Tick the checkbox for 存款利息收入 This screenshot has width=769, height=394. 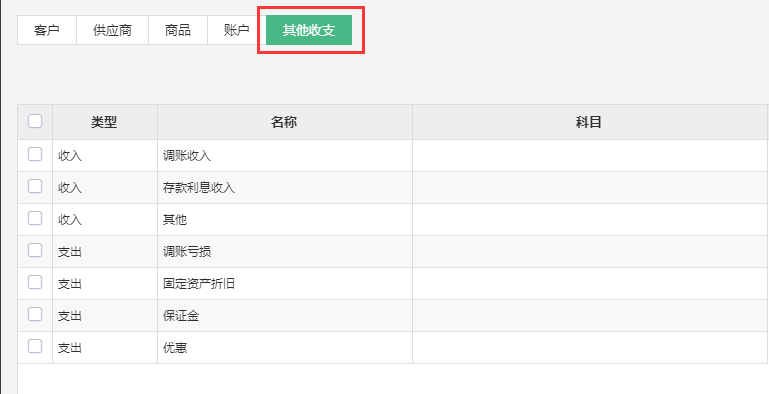(x=35, y=186)
